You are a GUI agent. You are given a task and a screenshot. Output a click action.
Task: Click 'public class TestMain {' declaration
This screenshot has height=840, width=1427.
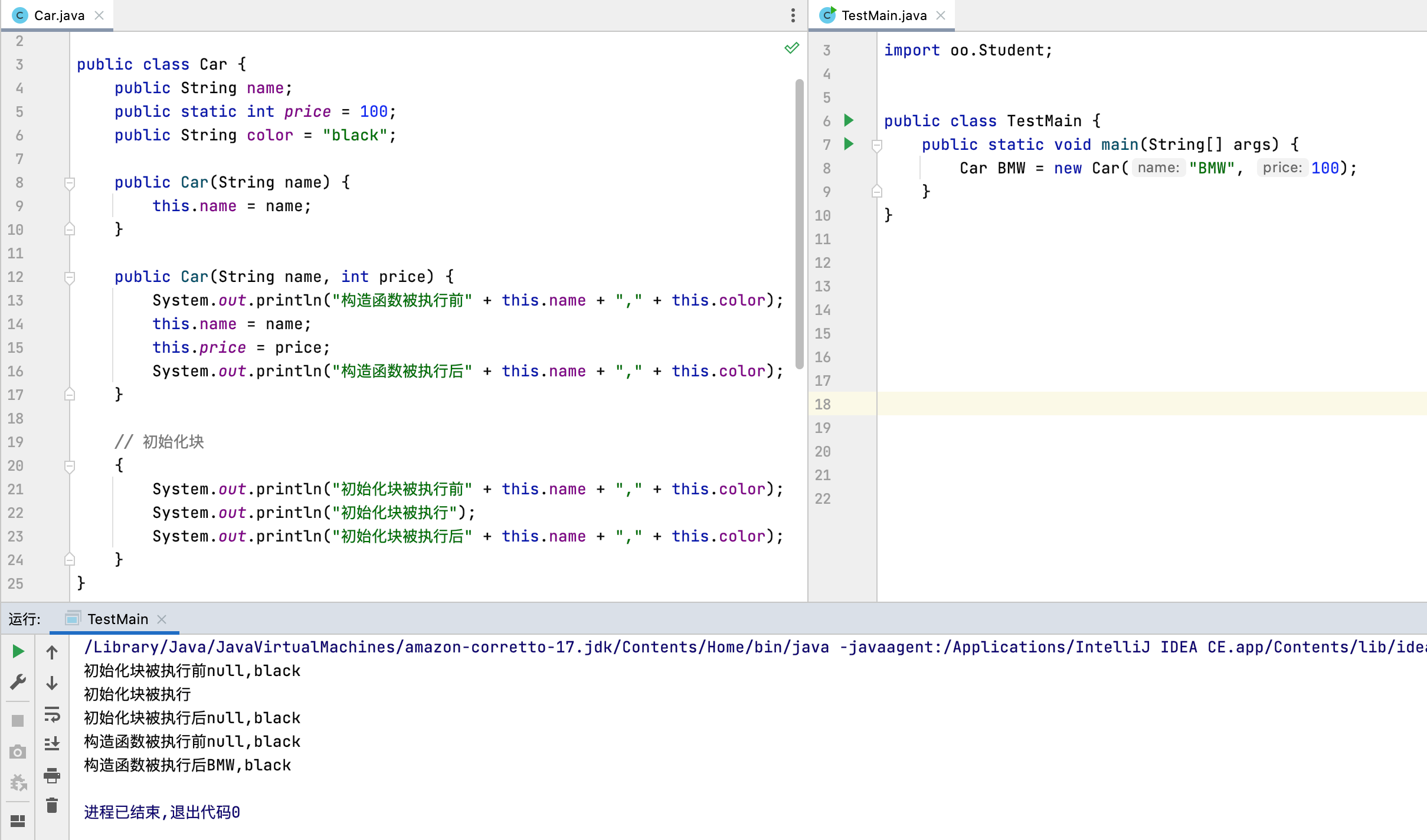click(x=992, y=121)
